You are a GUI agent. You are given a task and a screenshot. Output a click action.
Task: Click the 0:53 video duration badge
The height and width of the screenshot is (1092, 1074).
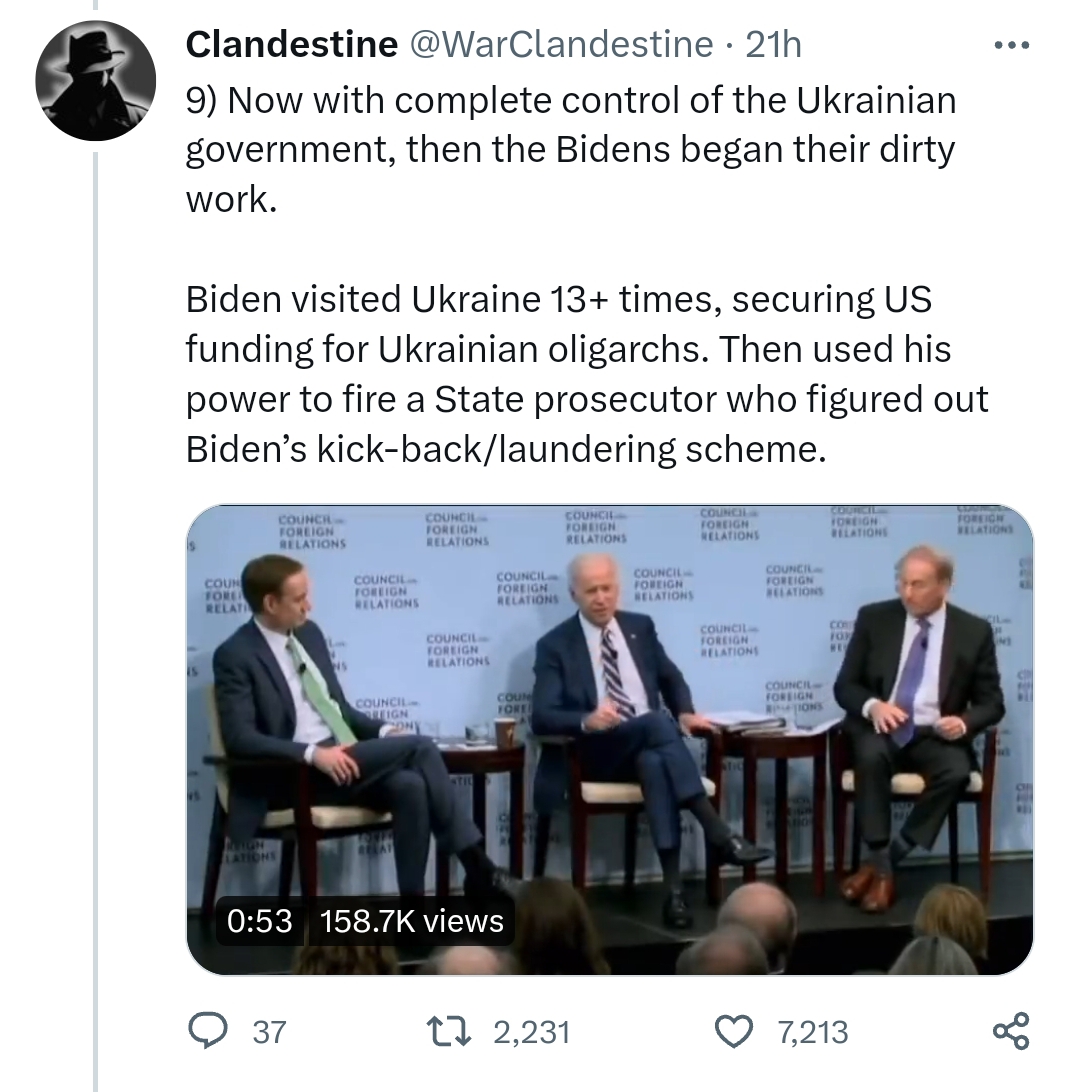point(259,921)
